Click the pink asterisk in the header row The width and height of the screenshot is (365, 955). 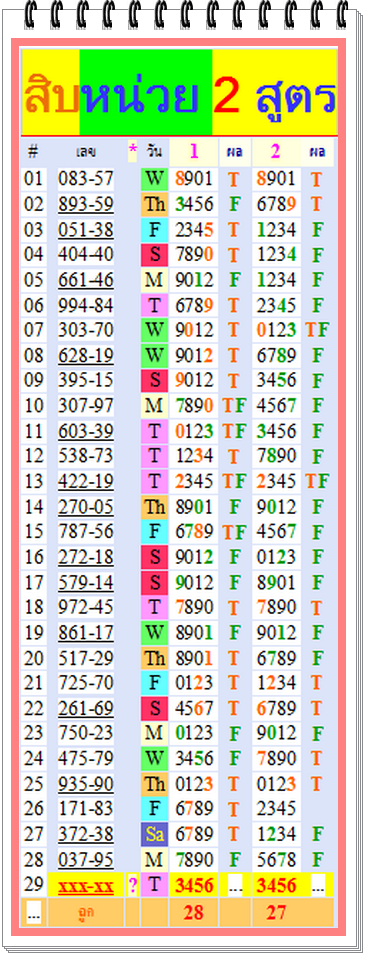133,150
